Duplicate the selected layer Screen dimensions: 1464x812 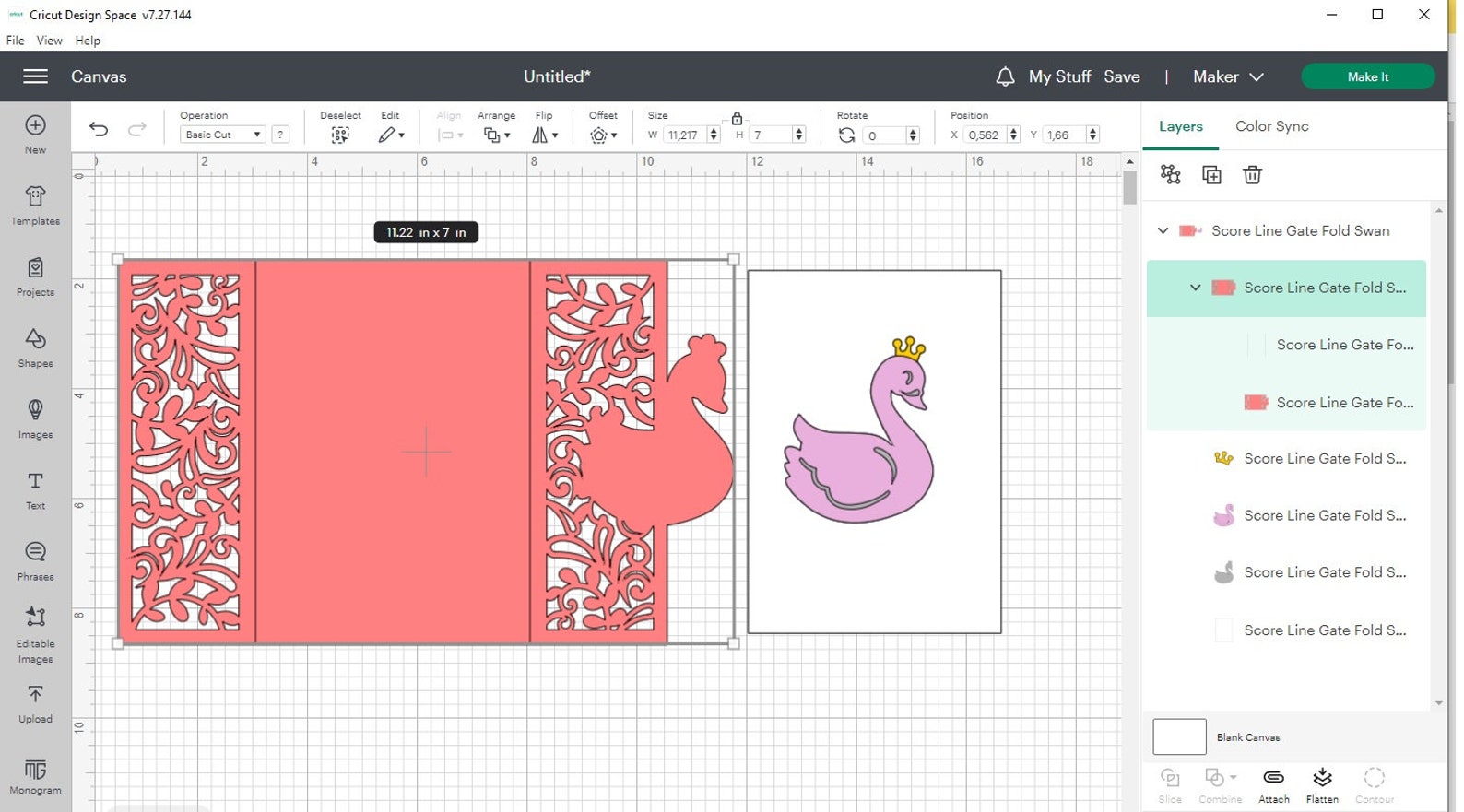click(1211, 174)
